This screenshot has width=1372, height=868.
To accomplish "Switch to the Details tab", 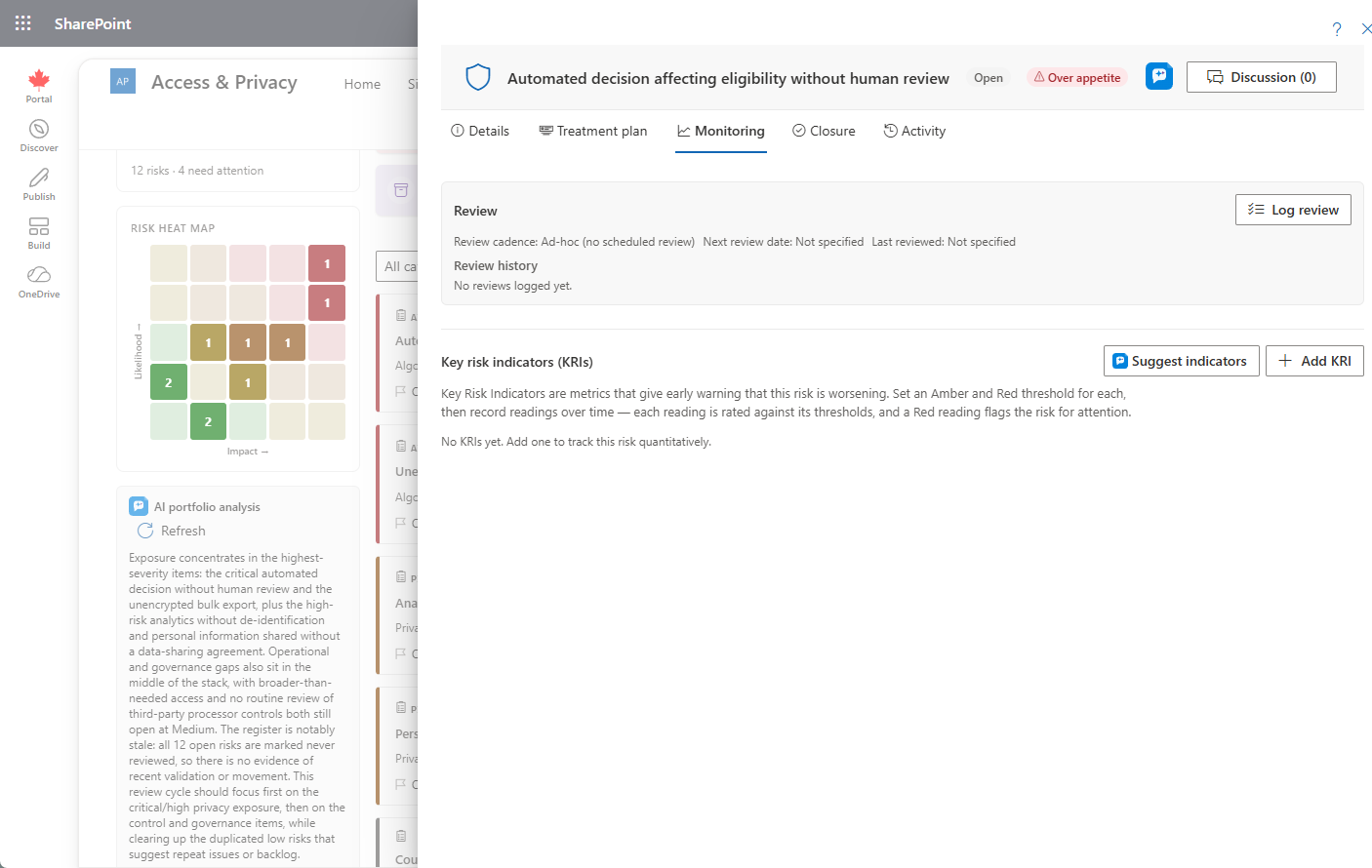I will click(x=480, y=131).
